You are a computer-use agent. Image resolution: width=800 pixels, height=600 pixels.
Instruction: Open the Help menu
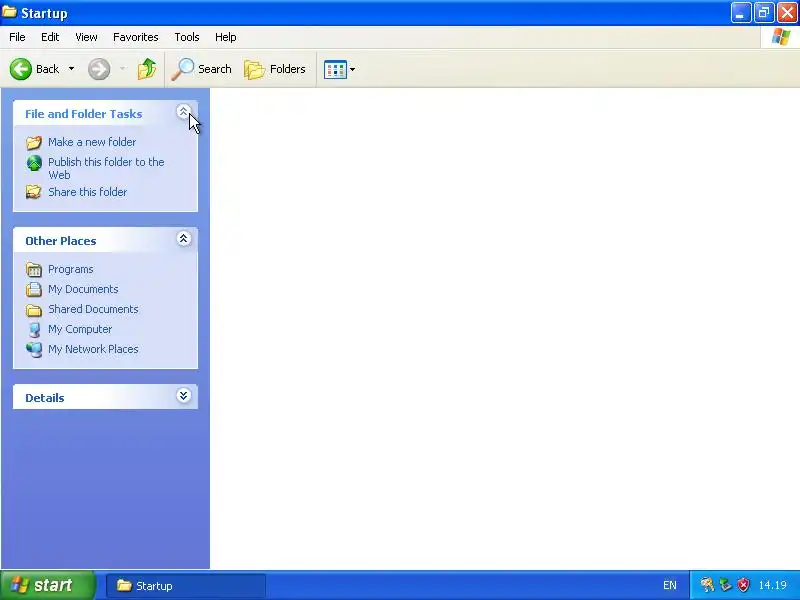[x=226, y=37]
